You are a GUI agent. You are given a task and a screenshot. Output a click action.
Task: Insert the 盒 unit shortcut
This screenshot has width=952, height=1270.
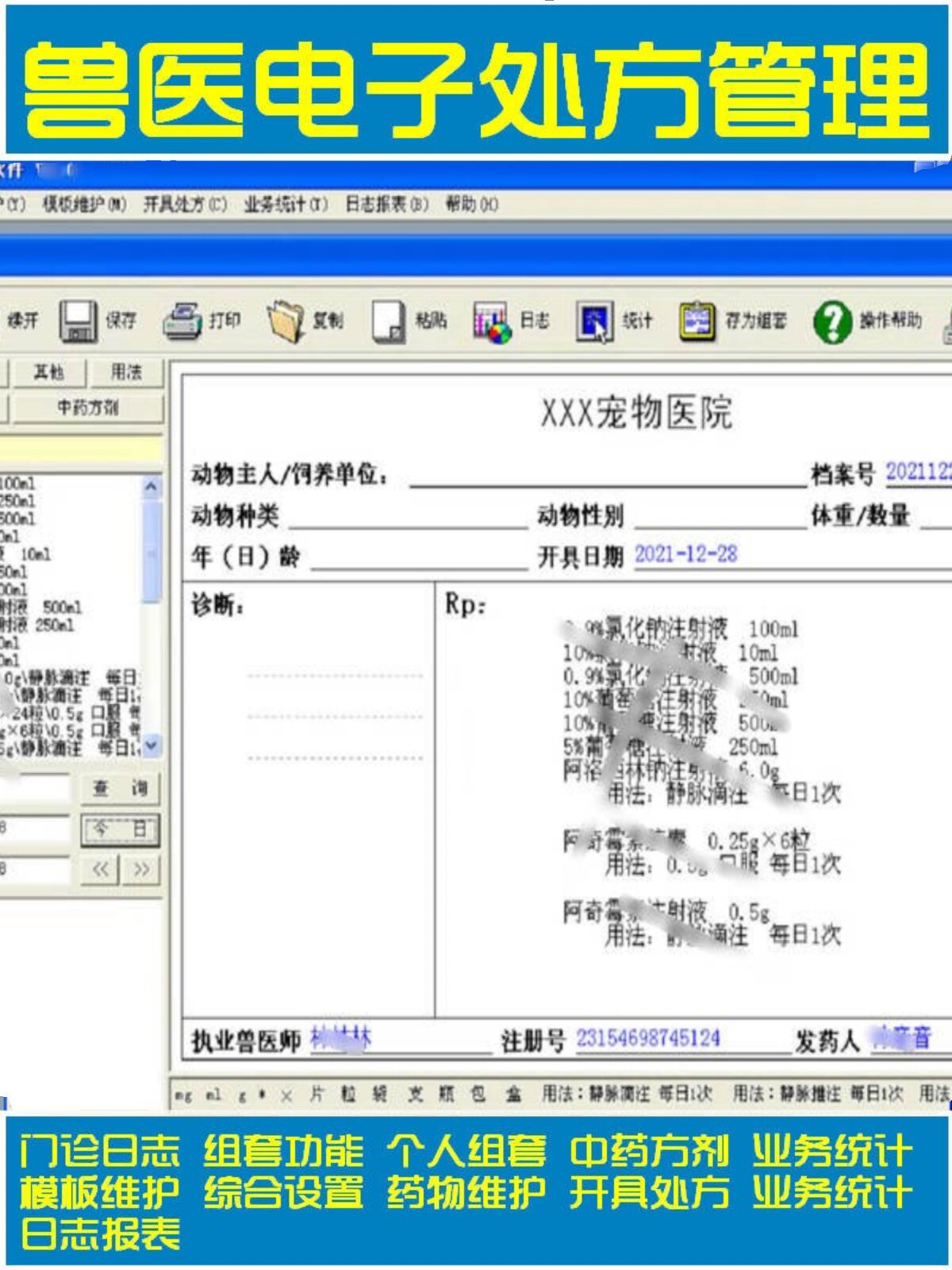click(514, 1095)
